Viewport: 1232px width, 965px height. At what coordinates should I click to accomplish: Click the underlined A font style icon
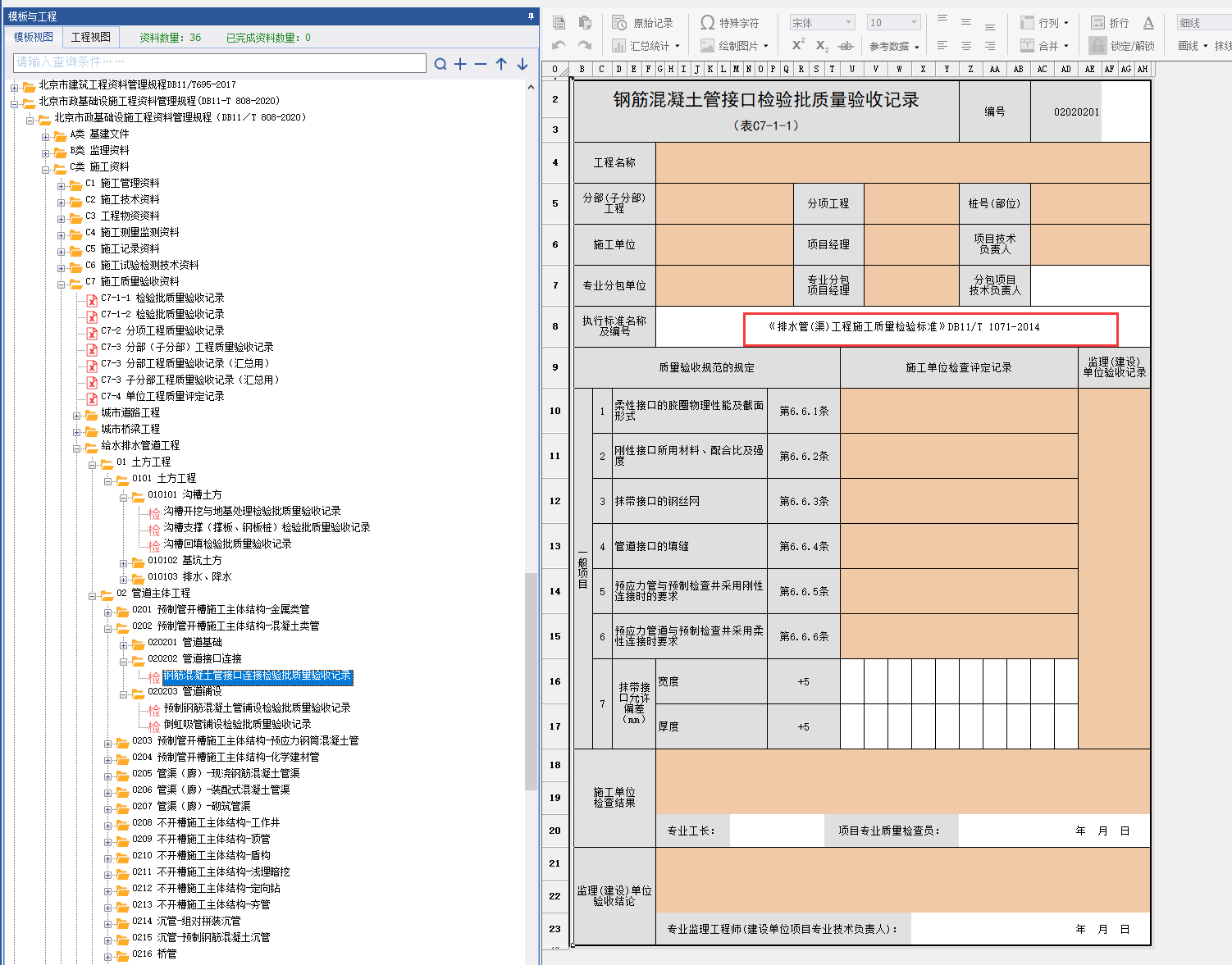click(1148, 23)
